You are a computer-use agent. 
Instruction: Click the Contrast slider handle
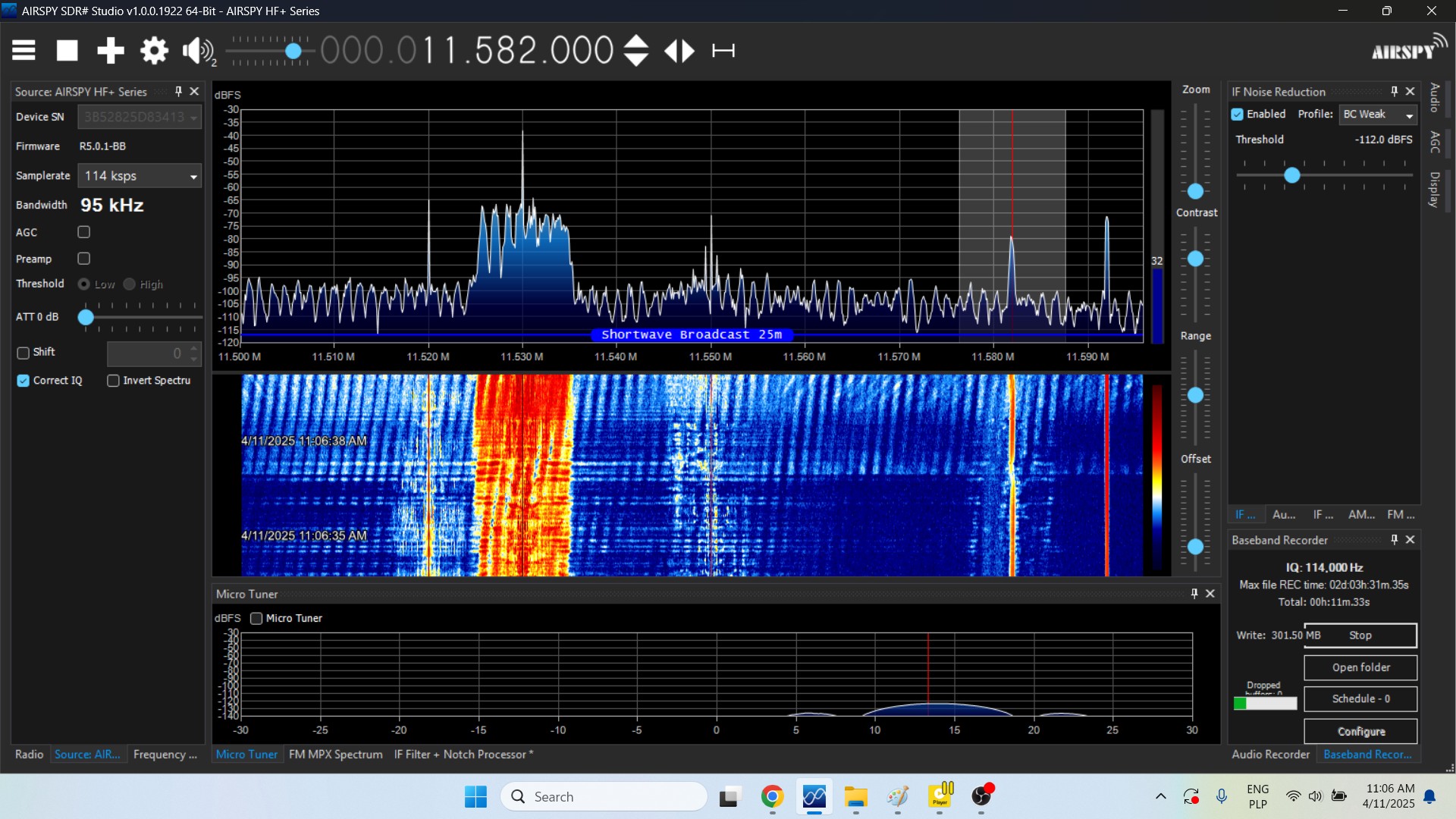pos(1195,259)
